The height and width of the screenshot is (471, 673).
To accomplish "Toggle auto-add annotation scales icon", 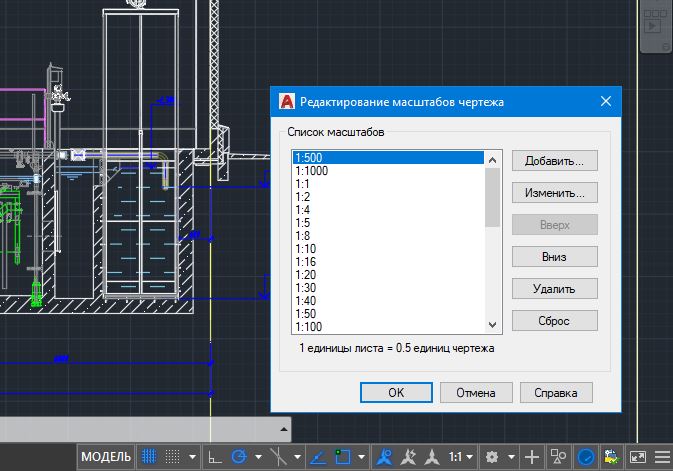I will coord(408,457).
